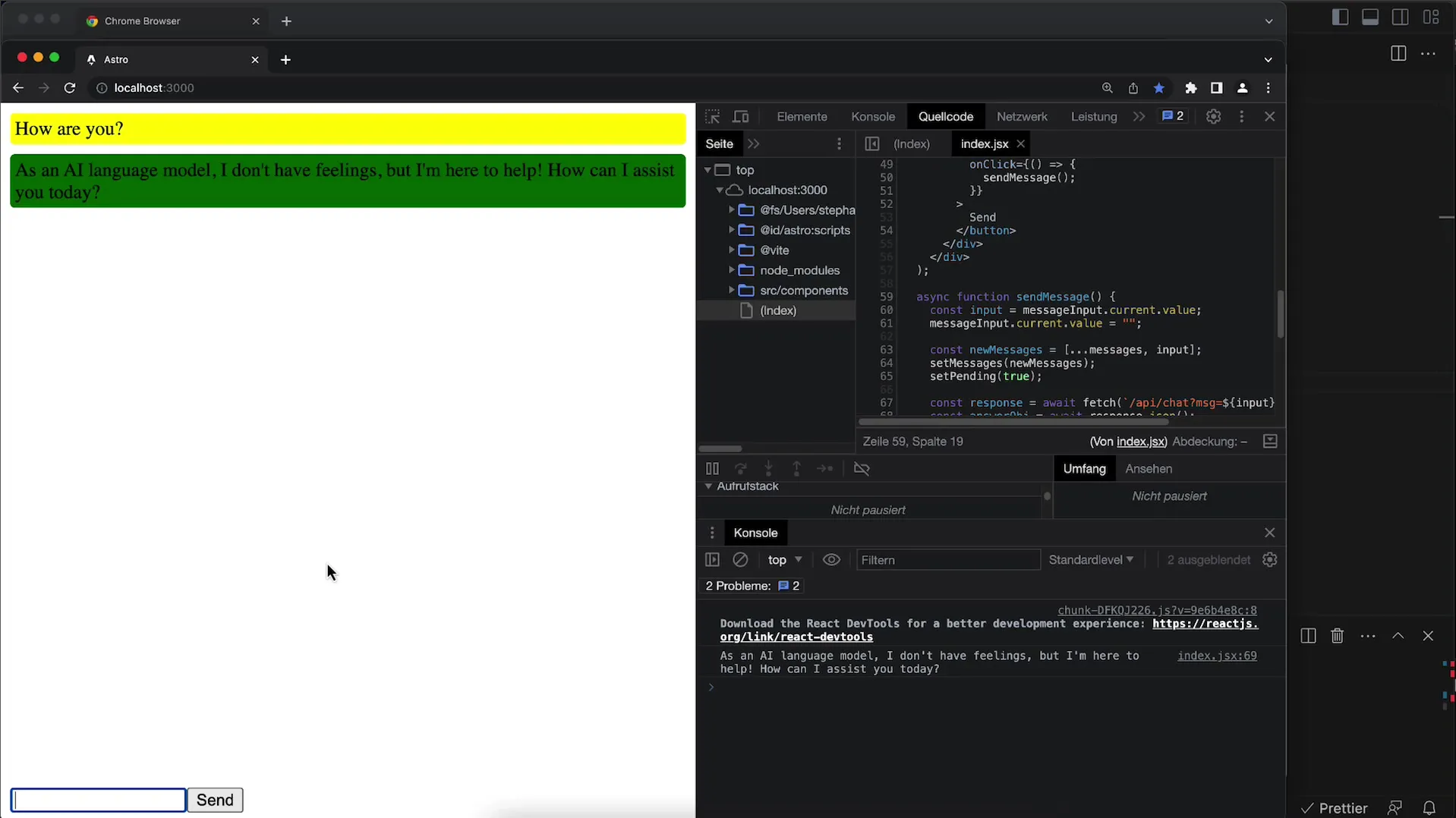Toggle deactivate breakpoints icon

862,469
